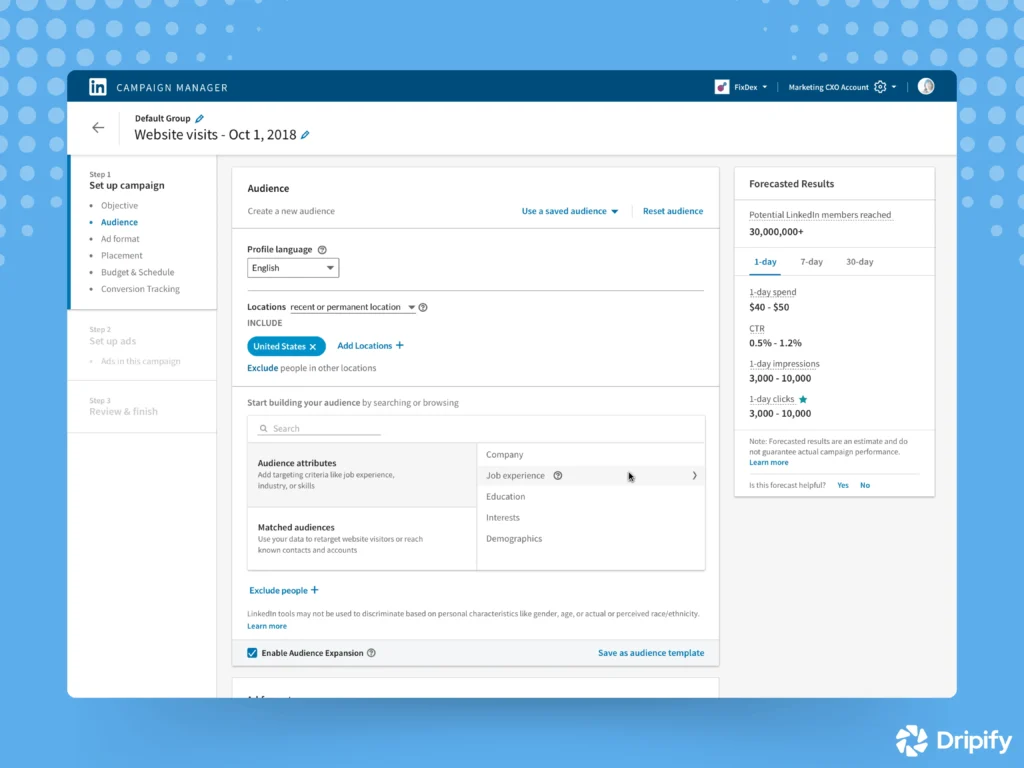Screen dimensions: 1024x768
Task: Click the back arrow to leave campaign setup
Action: [97, 128]
